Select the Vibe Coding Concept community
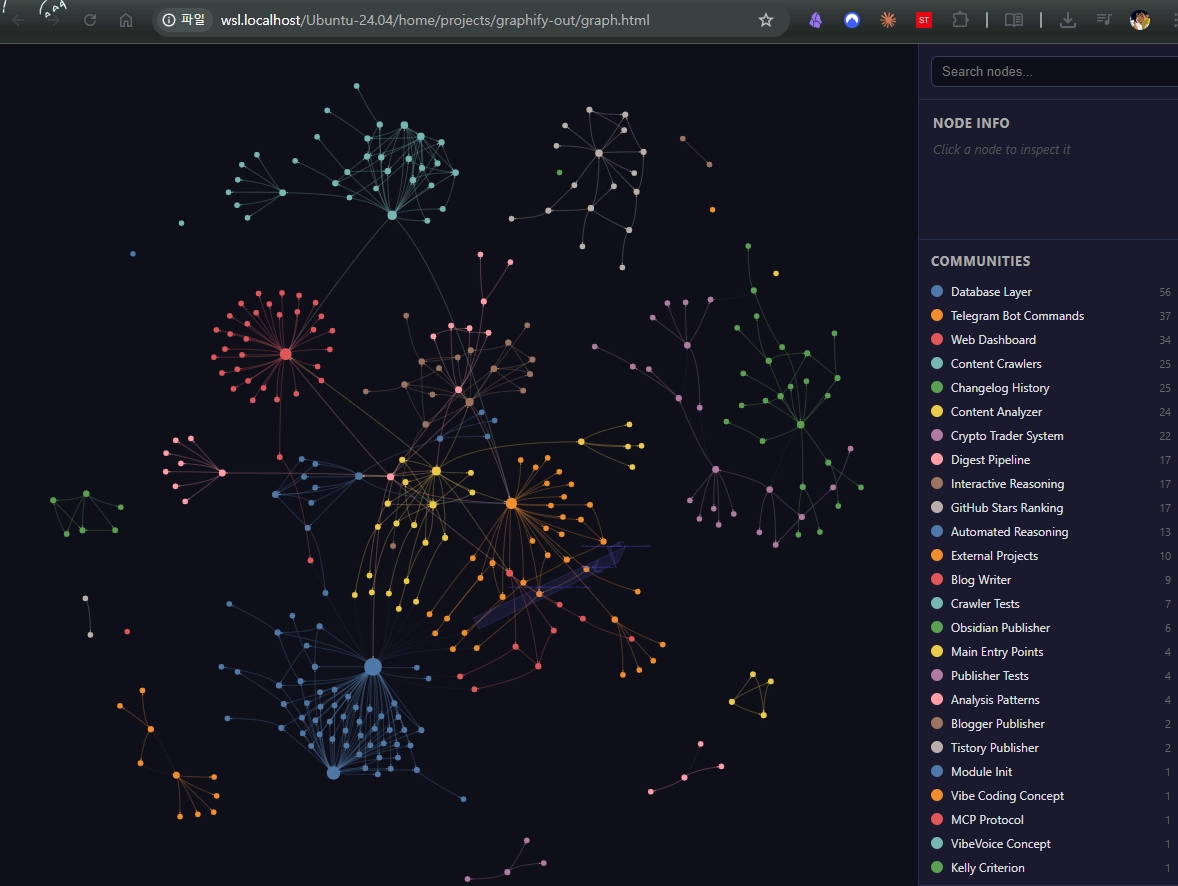Image resolution: width=1178 pixels, height=886 pixels. tap(1050, 796)
